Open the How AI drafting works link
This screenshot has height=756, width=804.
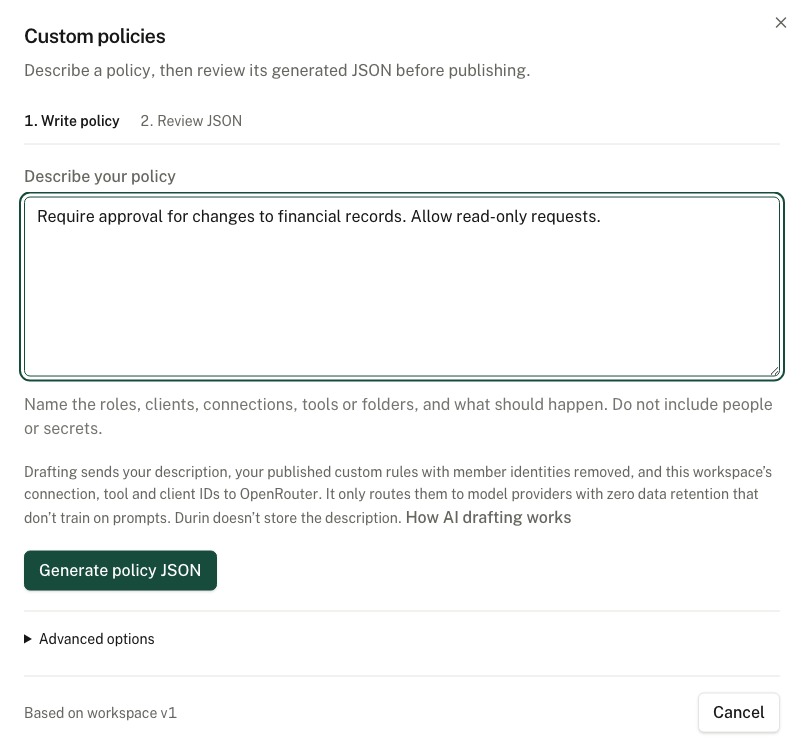click(x=488, y=518)
